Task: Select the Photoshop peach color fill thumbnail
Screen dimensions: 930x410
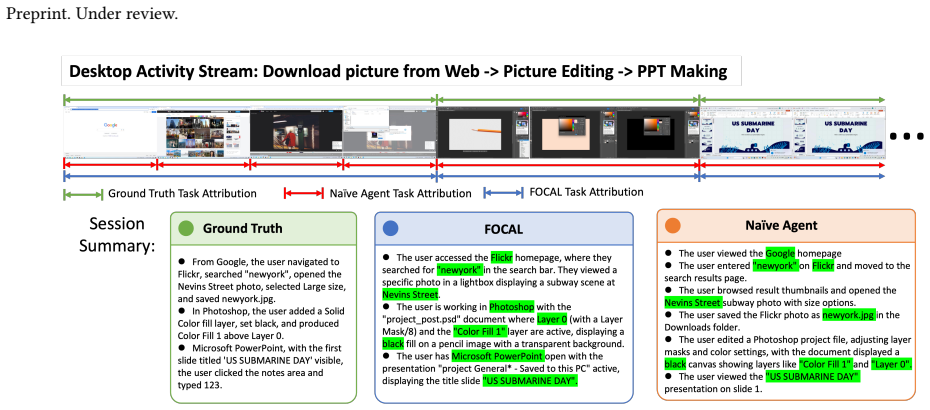Action: pos(572,132)
